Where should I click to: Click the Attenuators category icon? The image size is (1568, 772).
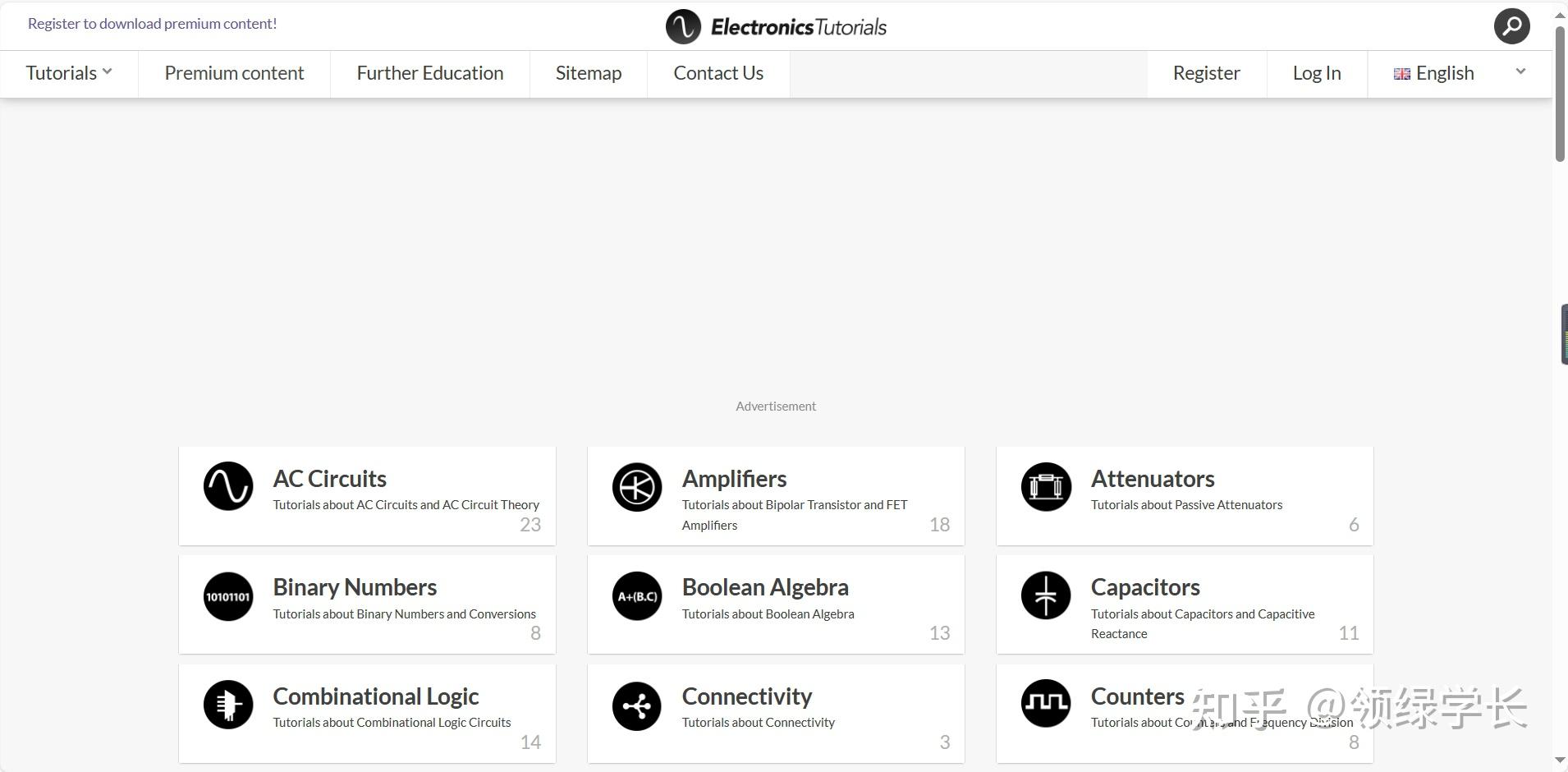pyautogui.click(x=1046, y=487)
